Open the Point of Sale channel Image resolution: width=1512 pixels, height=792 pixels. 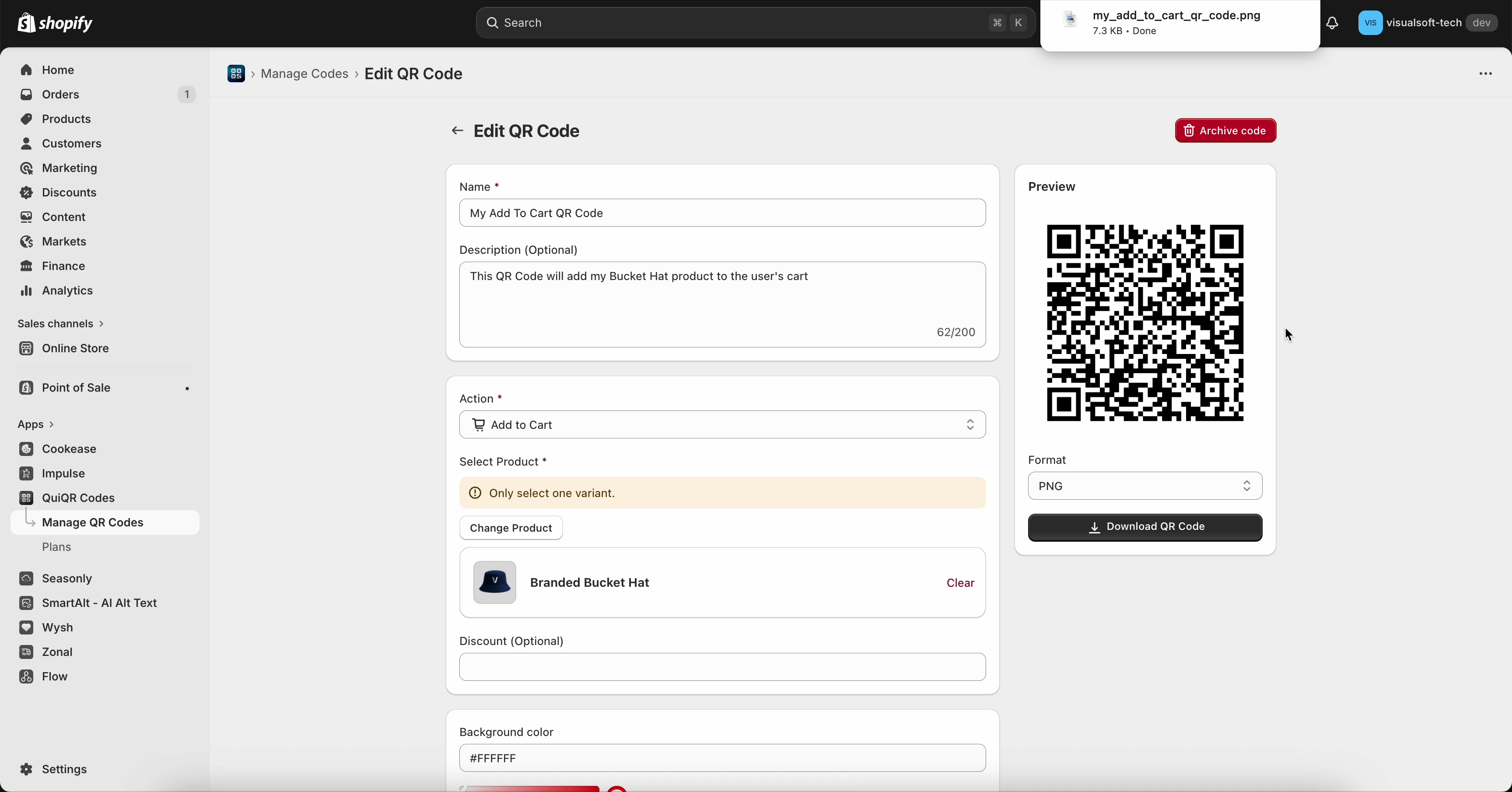[76, 388]
